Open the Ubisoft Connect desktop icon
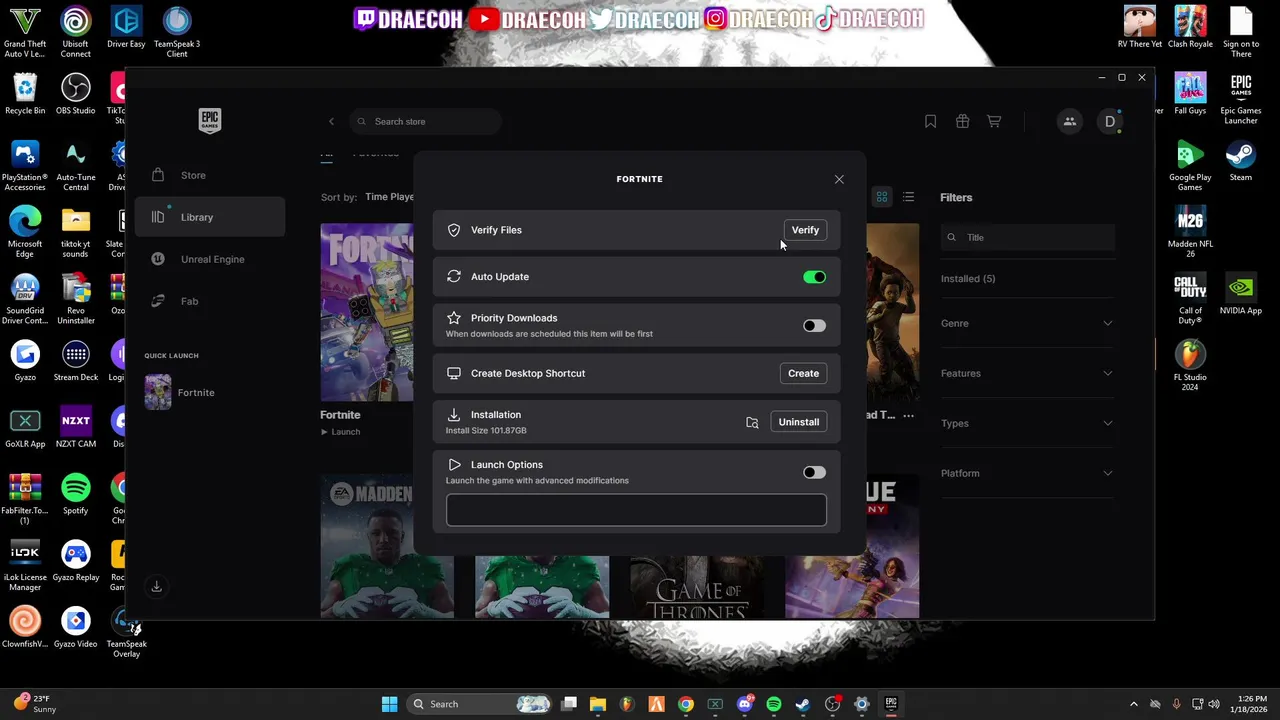The height and width of the screenshot is (720, 1280). pyautogui.click(x=75, y=32)
